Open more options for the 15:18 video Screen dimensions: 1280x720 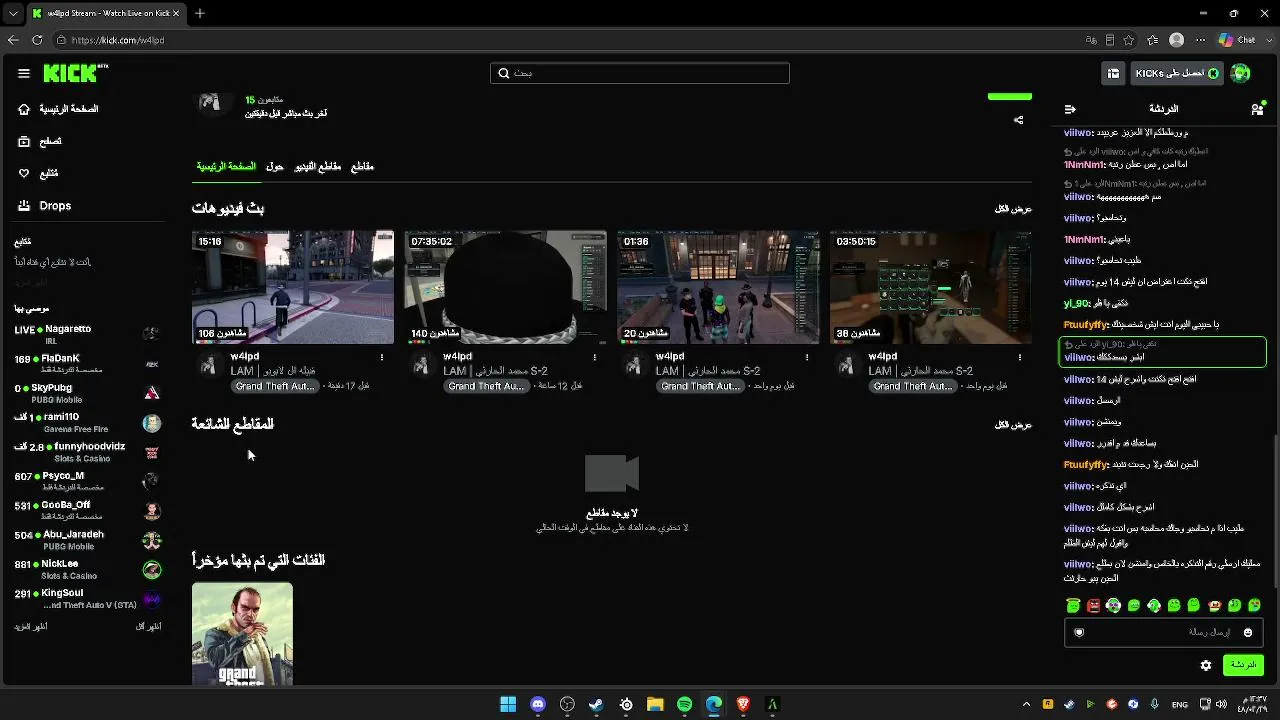coord(382,357)
